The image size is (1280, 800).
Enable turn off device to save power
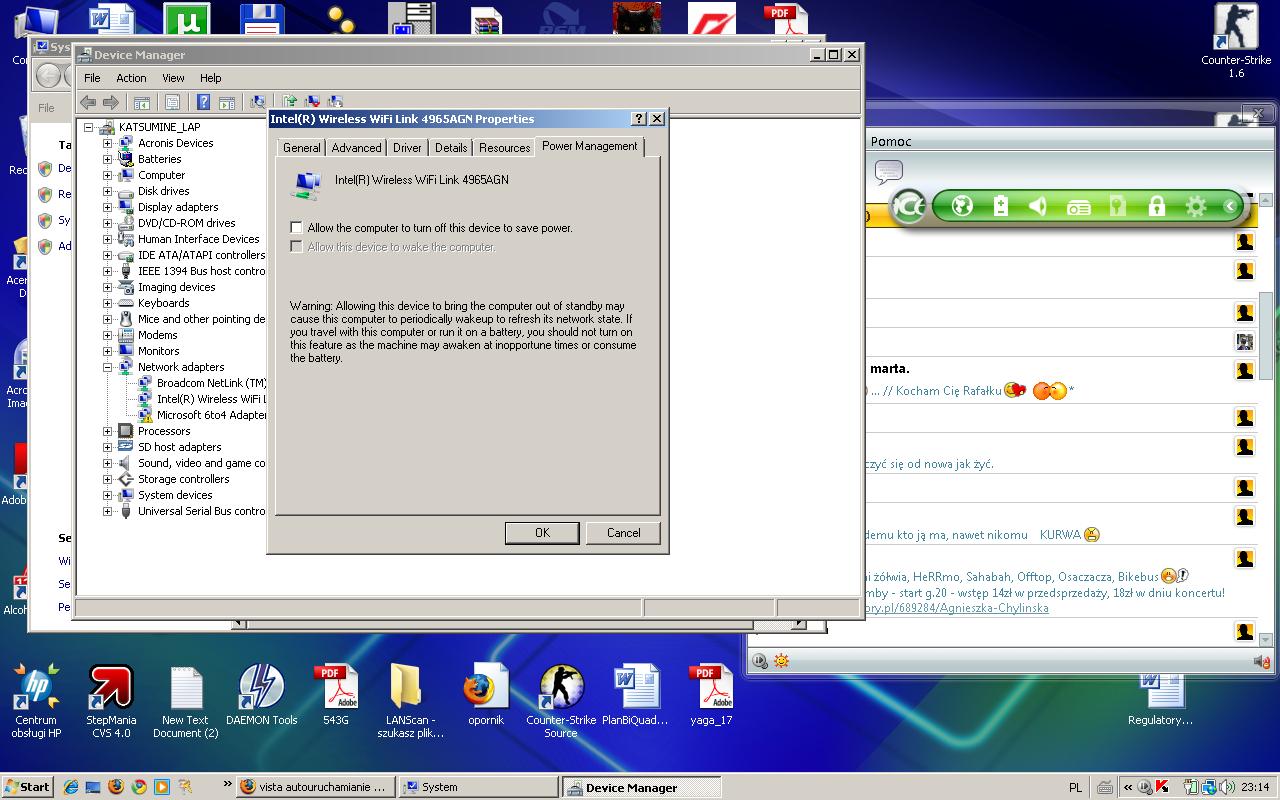(296, 228)
